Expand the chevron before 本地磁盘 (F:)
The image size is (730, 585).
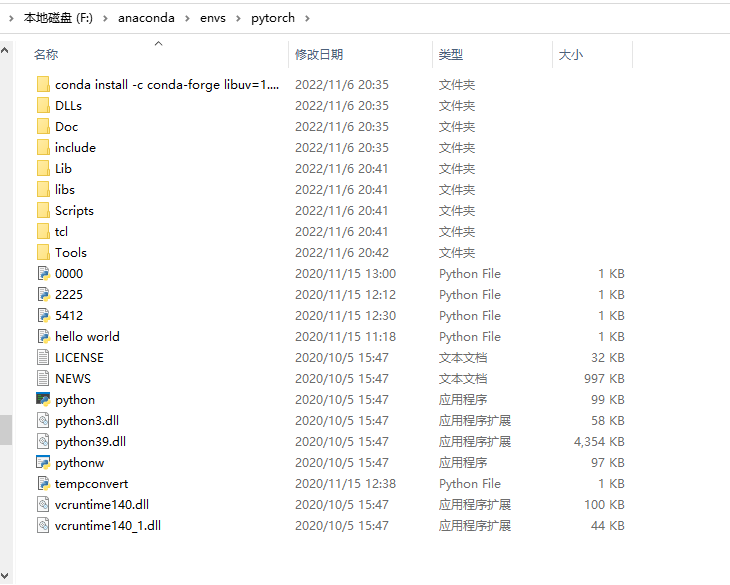pyautogui.click(x=11, y=19)
